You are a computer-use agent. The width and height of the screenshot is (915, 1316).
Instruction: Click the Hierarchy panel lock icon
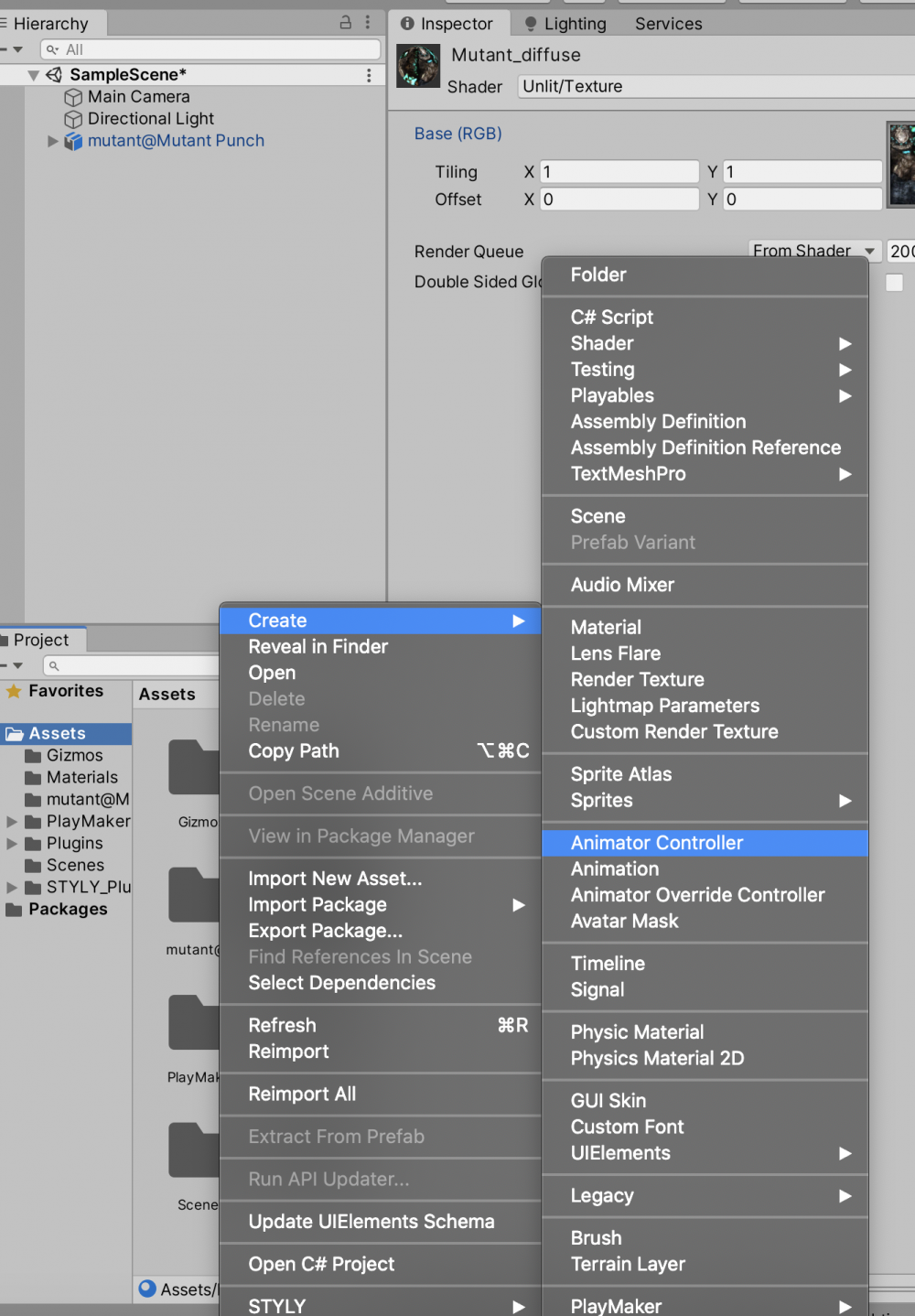pyautogui.click(x=346, y=22)
